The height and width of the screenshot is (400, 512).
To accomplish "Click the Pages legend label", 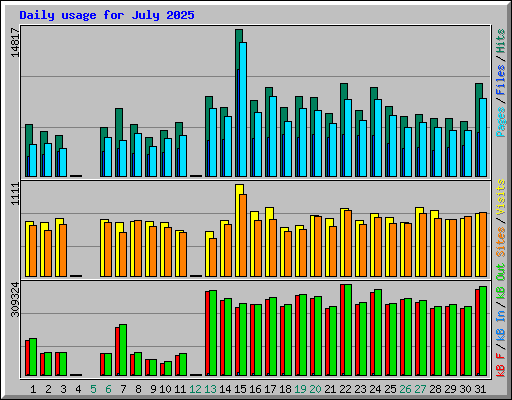I will tap(501, 122).
